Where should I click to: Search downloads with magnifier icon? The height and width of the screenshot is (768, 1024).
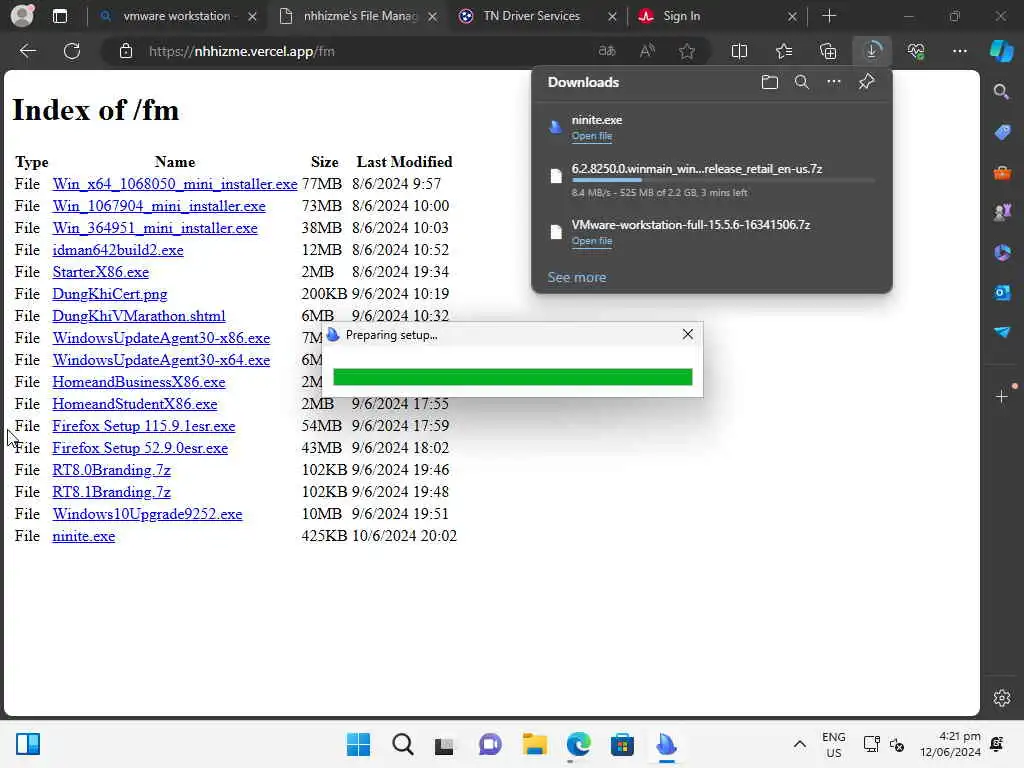[801, 82]
